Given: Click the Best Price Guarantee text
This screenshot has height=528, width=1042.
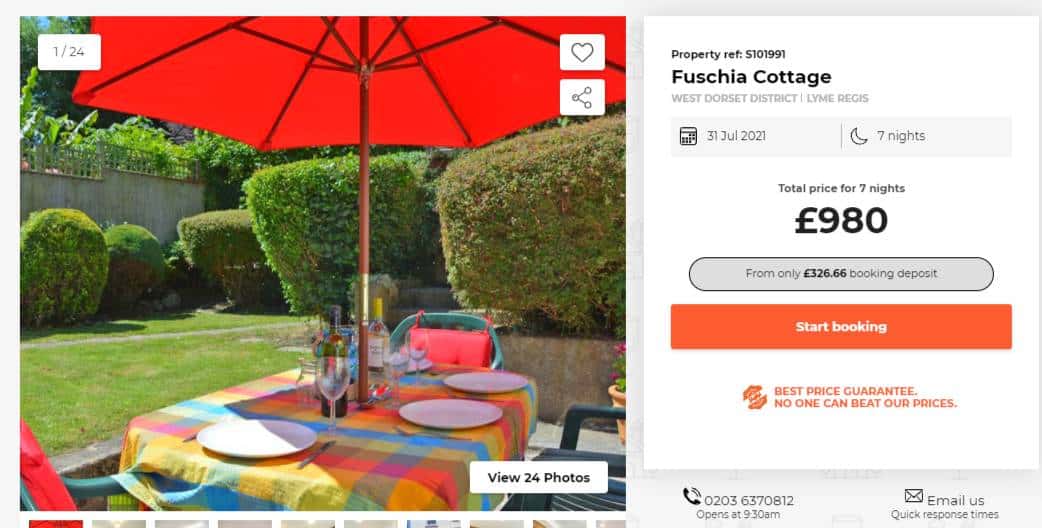Looking at the screenshot, I should pos(865,397).
